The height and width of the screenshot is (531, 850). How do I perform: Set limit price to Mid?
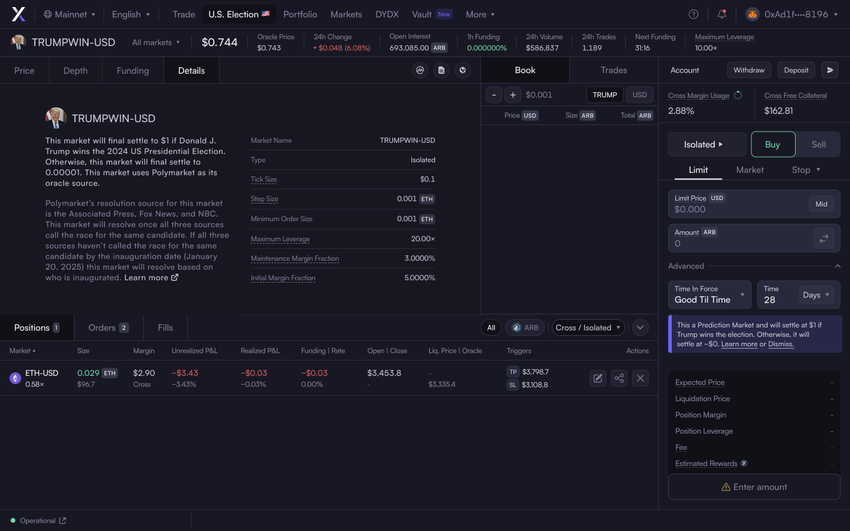[821, 204]
